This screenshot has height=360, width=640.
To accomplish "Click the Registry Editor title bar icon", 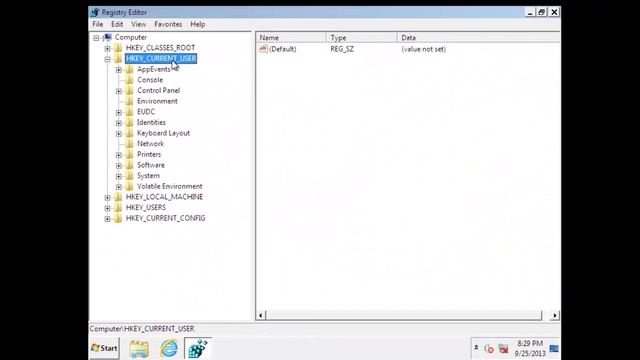I will click(x=95, y=12).
